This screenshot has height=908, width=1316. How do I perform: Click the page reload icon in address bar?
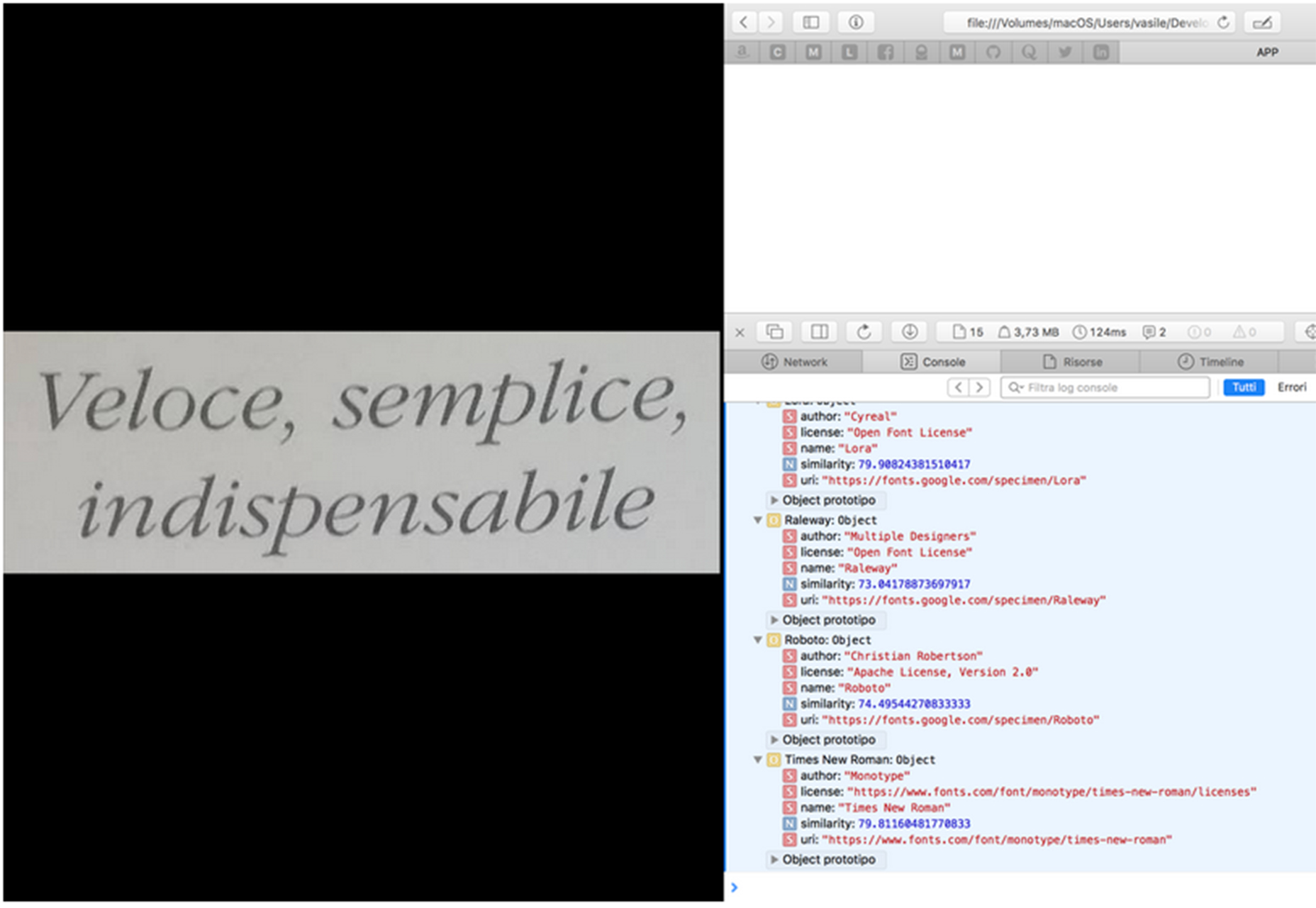tap(1223, 23)
